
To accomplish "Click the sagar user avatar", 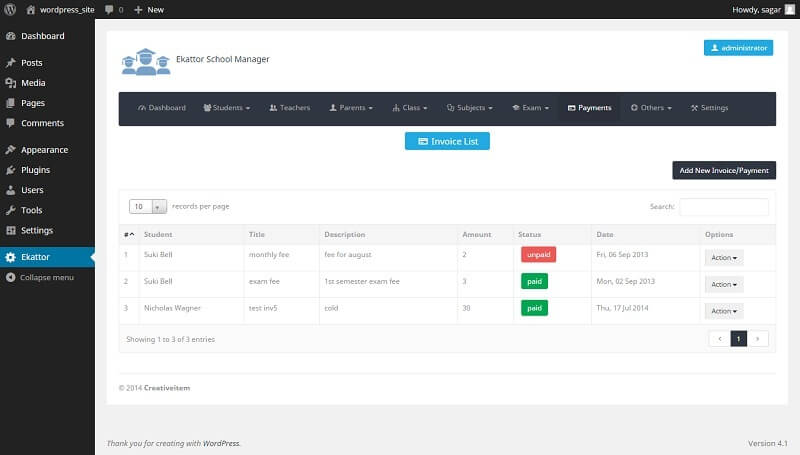I will click(x=790, y=9).
